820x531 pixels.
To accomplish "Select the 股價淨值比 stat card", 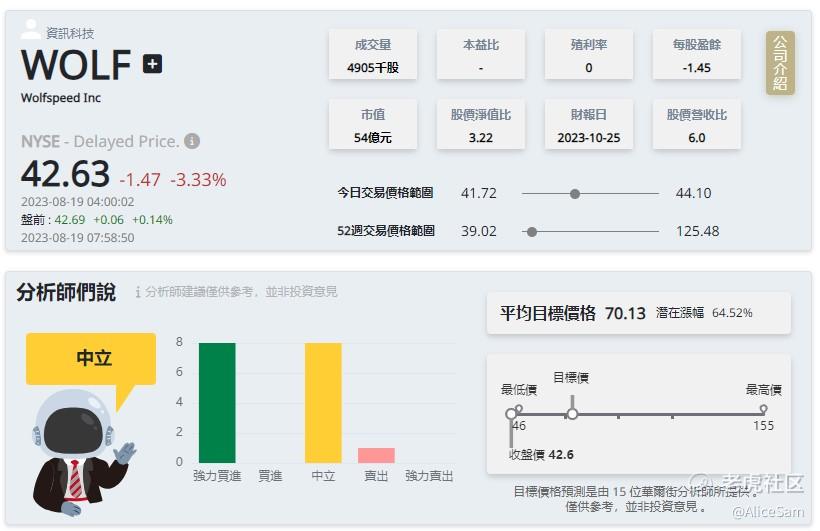I will (481, 125).
